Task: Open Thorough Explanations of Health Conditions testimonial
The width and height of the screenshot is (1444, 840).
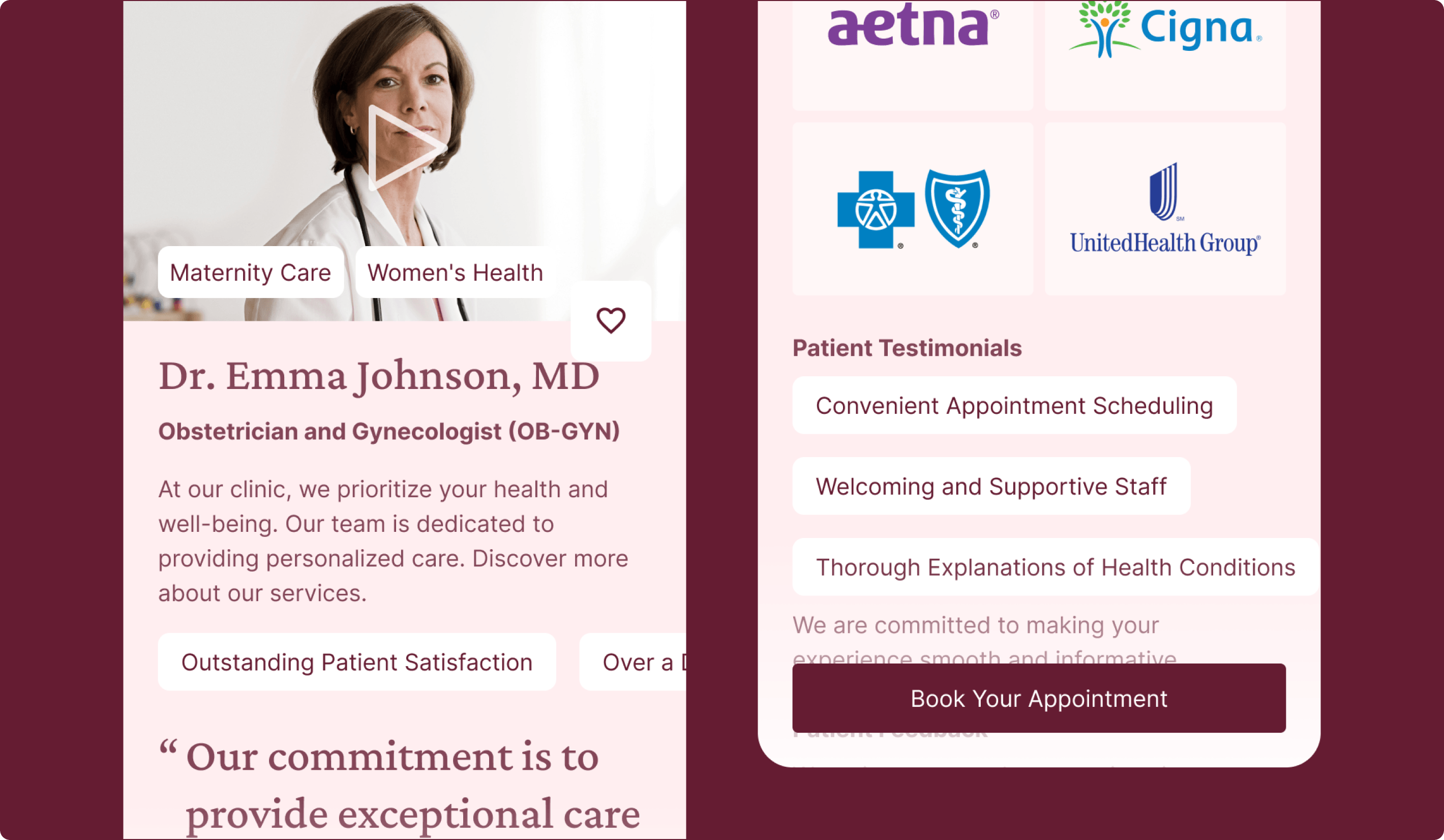Action: 1055,567
